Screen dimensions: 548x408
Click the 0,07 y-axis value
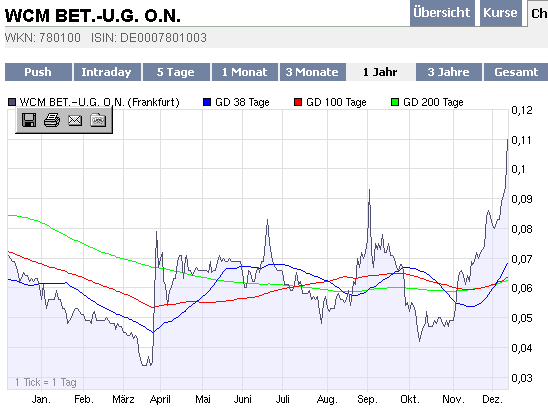tap(521, 259)
